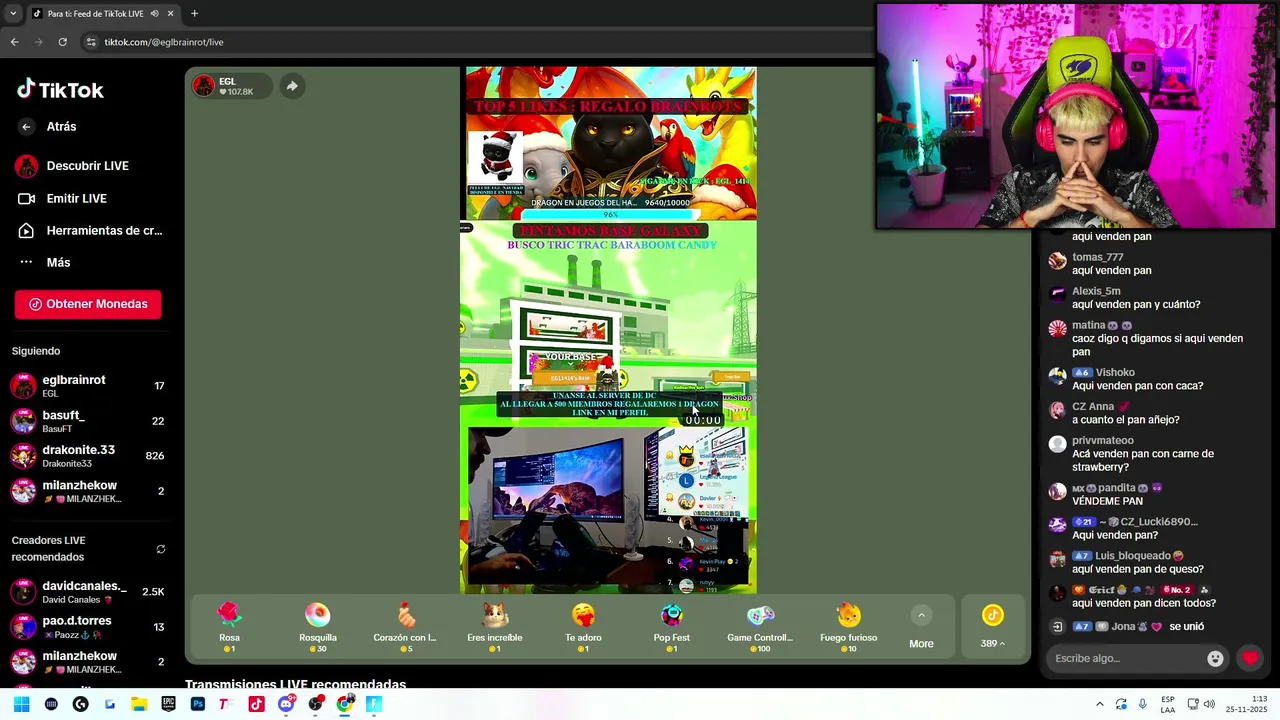Mute the TikTok tab audio

tap(154, 14)
